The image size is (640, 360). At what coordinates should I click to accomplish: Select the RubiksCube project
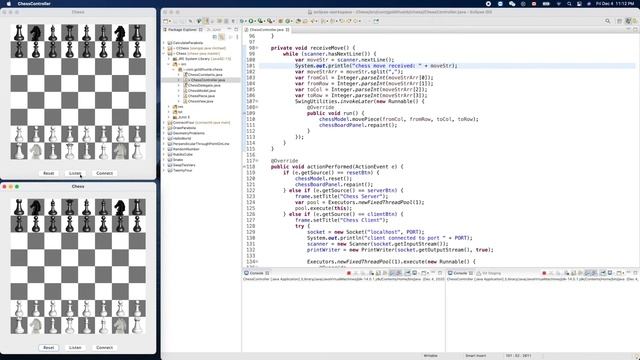click(182, 154)
